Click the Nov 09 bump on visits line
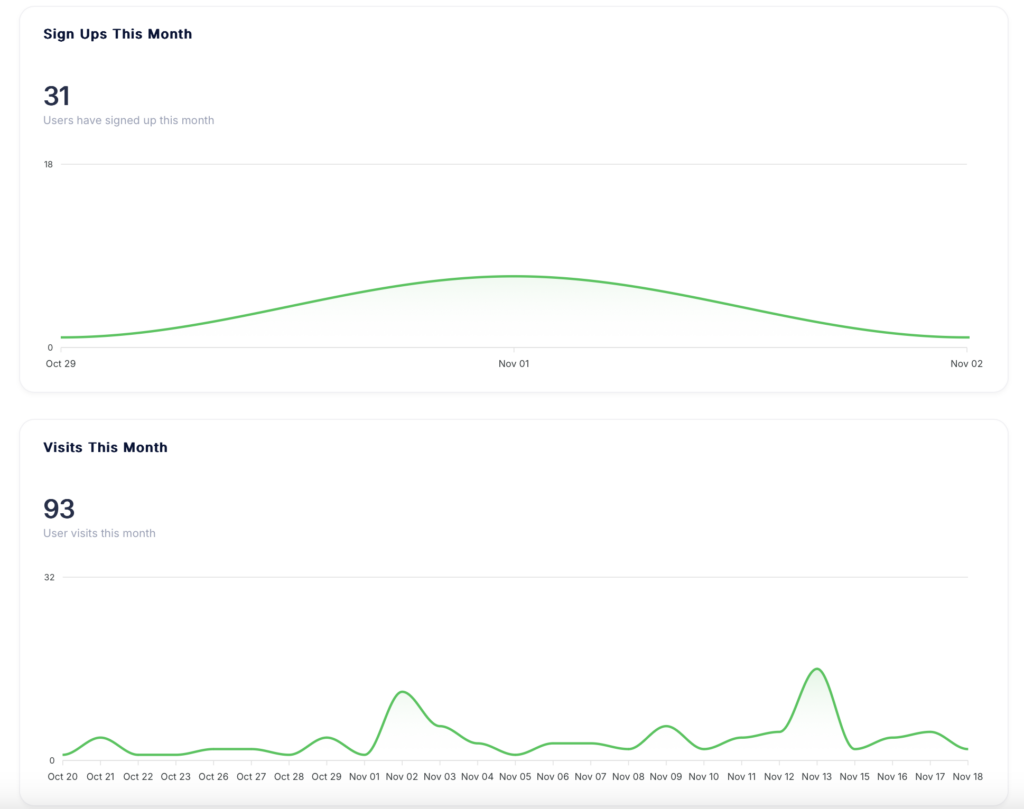The image size is (1024, 809). [666, 726]
